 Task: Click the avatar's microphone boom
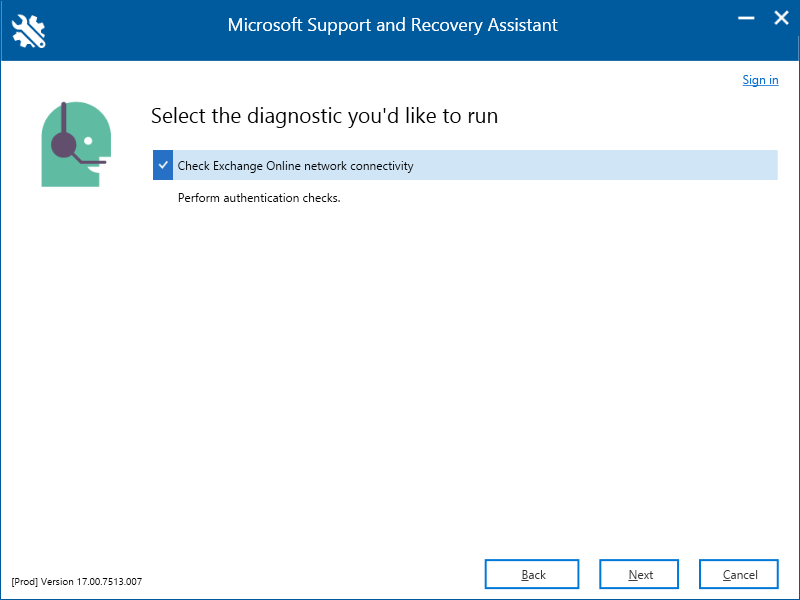click(x=90, y=160)
